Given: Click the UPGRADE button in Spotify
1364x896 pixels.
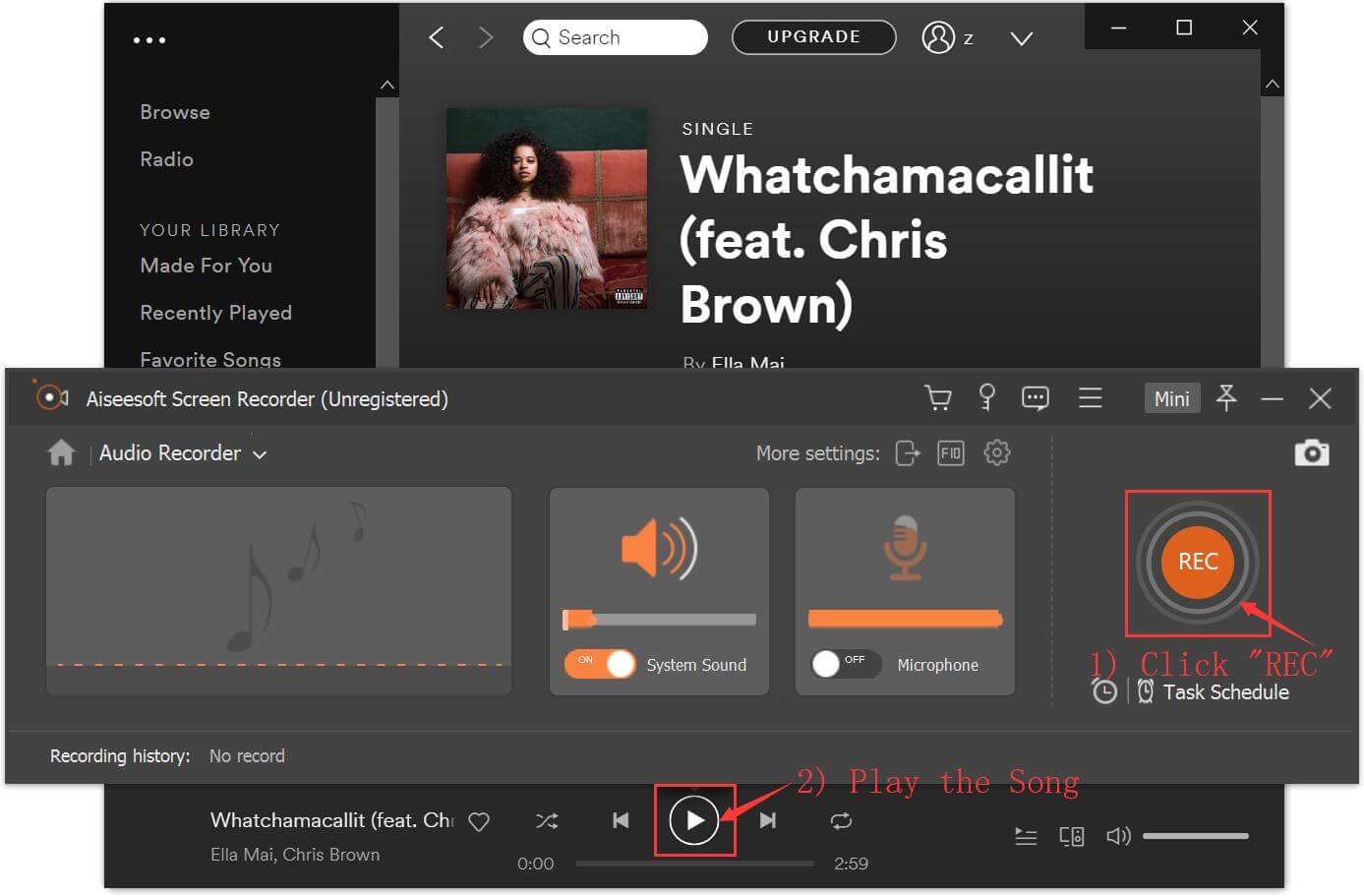Looking at the screenshot, I should 813,36.
